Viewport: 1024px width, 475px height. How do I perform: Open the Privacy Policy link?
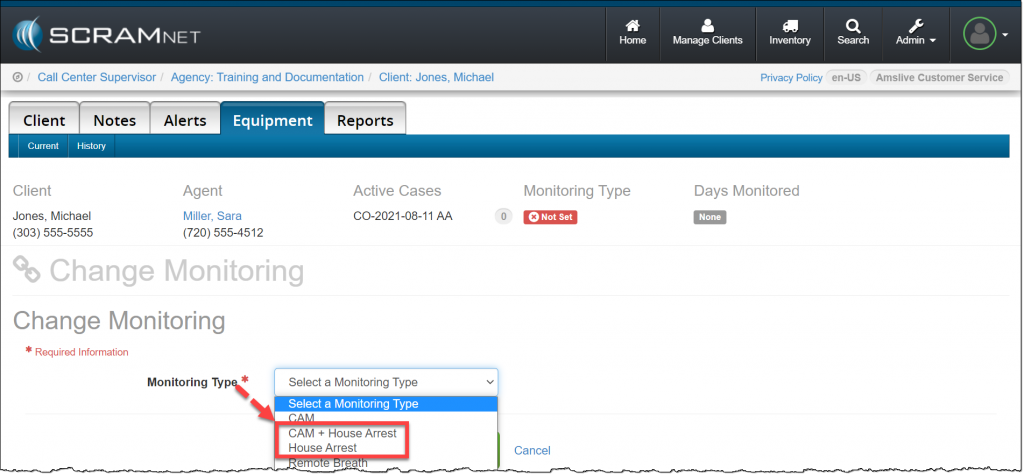click(790, 78)
